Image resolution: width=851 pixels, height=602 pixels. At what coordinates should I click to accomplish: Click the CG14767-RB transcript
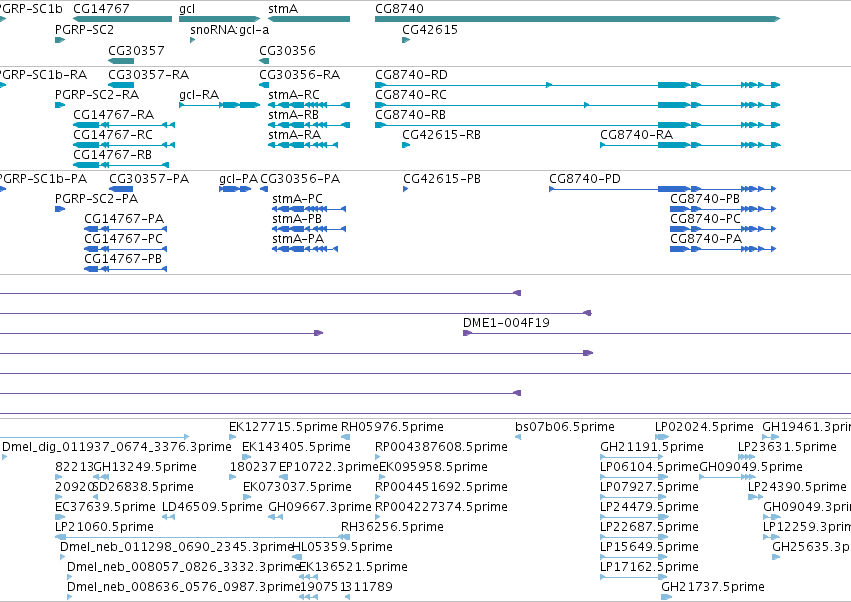[x=121, y=165]
